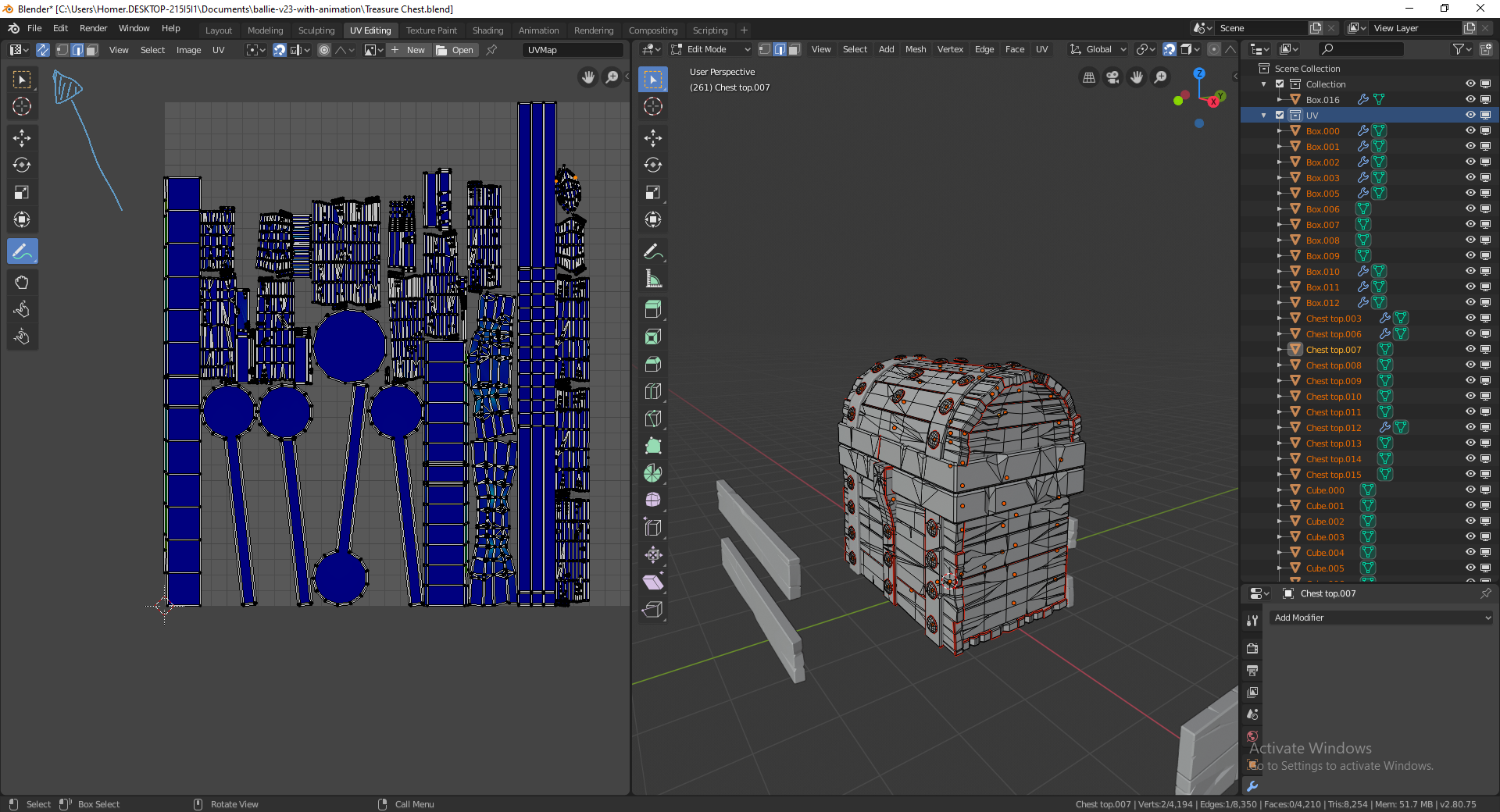
Task: Open the Global transform orientation dropdown
Action: click(x=1098, y=49)
